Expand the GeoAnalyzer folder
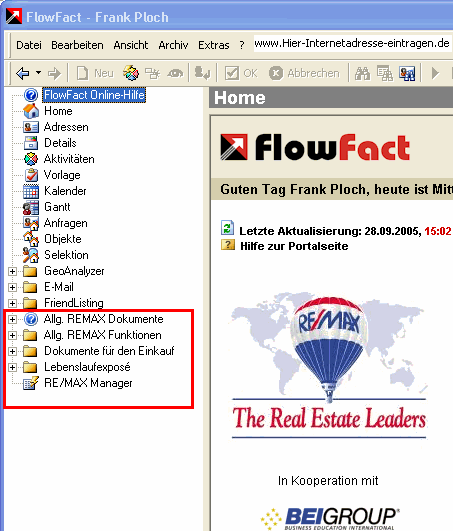453x531 pixels. pyautogui.click(x=12, y=271)
